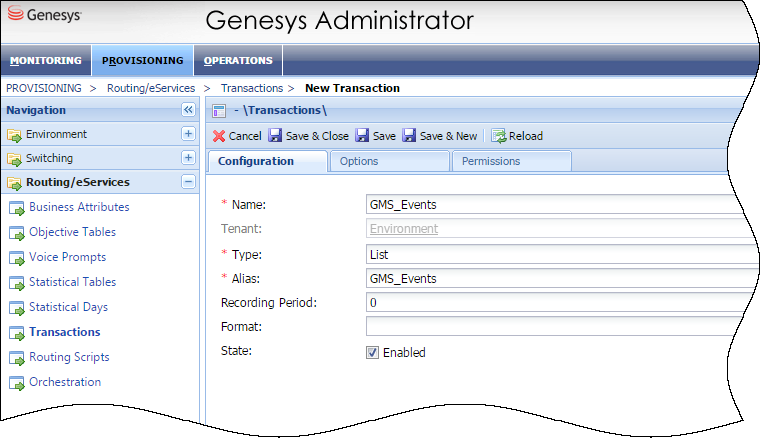The width and height of the screenshot is (761, 438).
Task: Click the Transactions breadcrumb
Action: (252, 88)
